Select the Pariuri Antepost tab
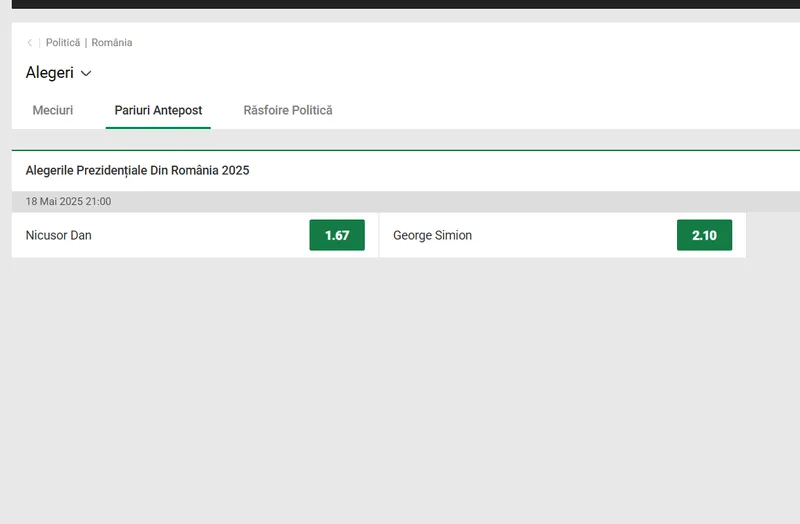 (x=158, y=110)
